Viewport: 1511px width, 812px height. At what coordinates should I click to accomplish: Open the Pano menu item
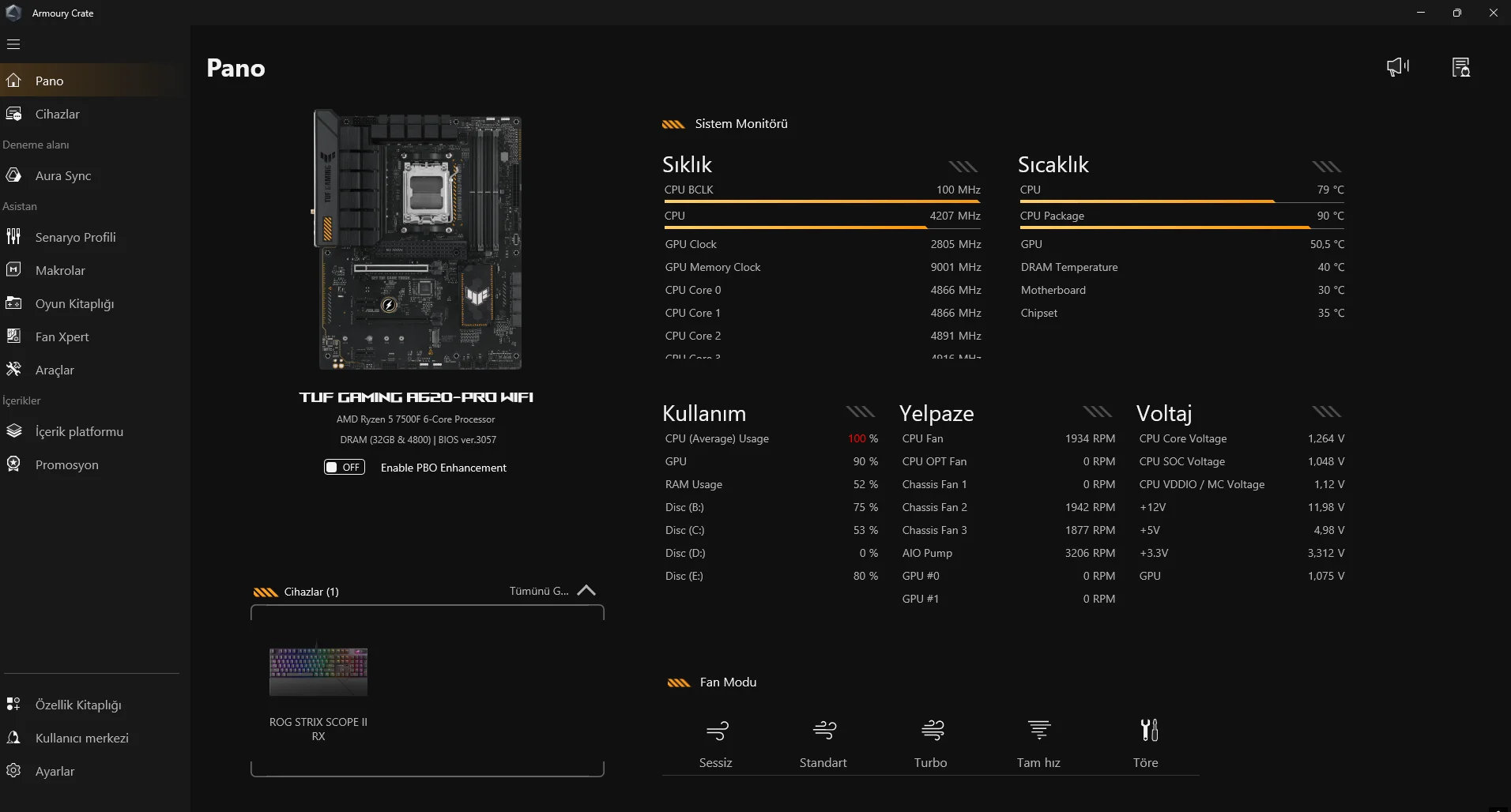coord(95,80)
